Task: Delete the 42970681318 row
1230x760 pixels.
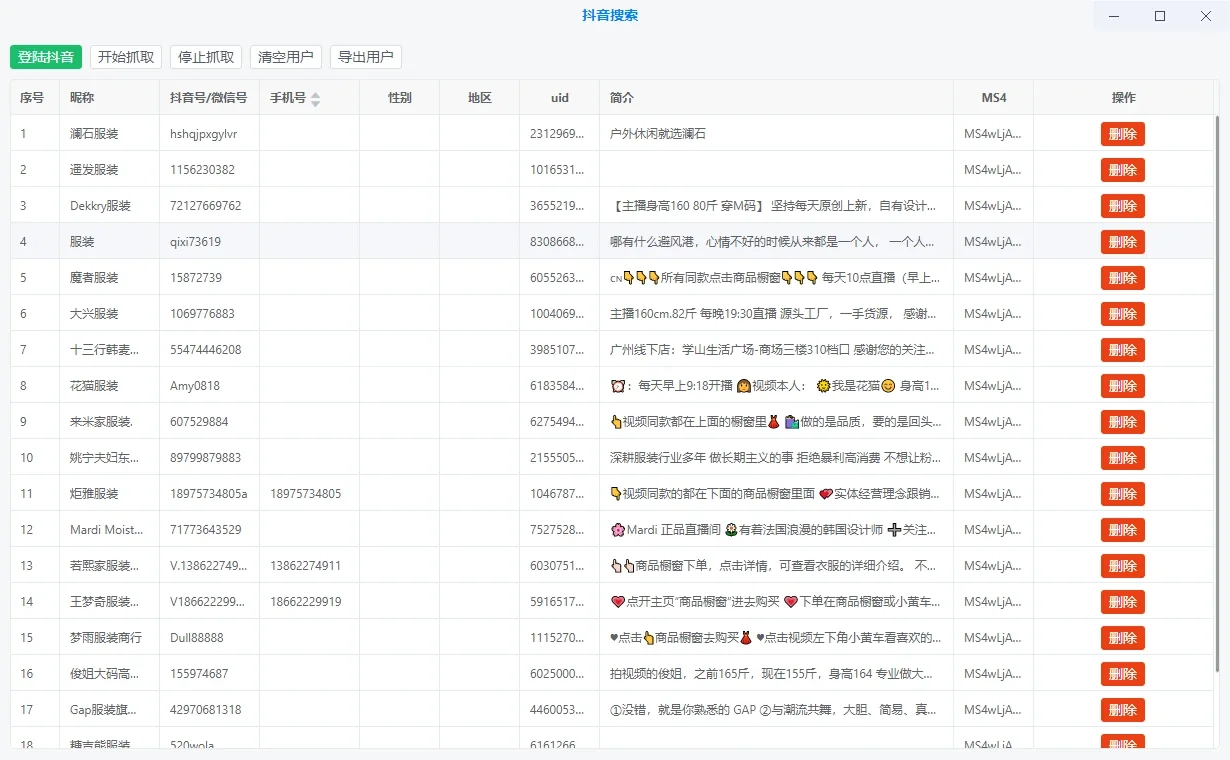Action: (x=1123, y=710)
